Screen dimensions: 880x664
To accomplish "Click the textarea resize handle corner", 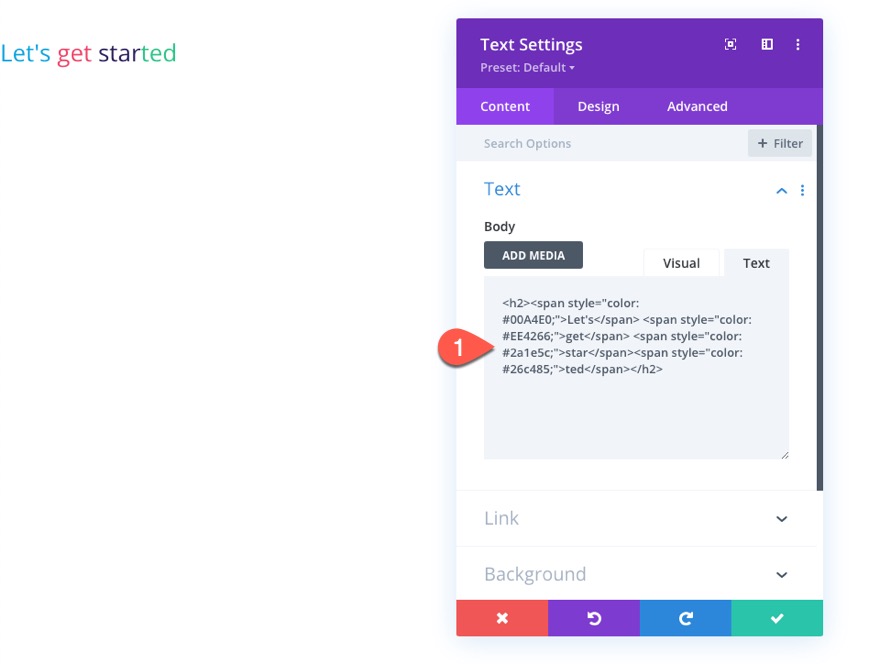I will pos(785,455).
